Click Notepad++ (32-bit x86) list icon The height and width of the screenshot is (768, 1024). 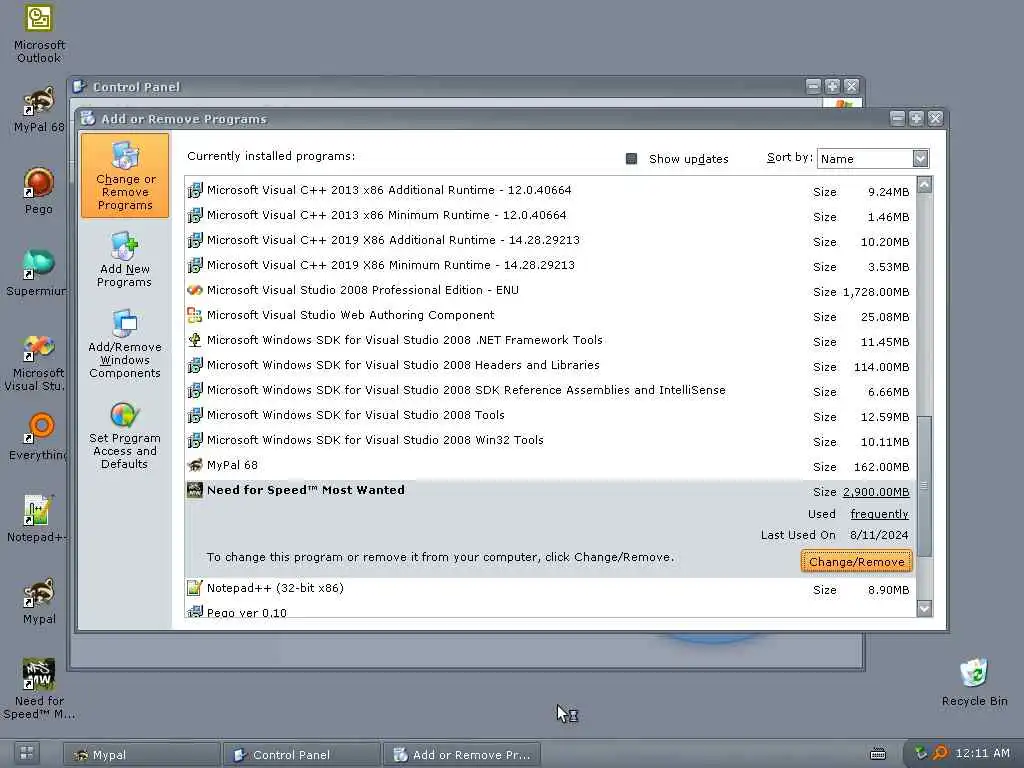pos(195,588)
